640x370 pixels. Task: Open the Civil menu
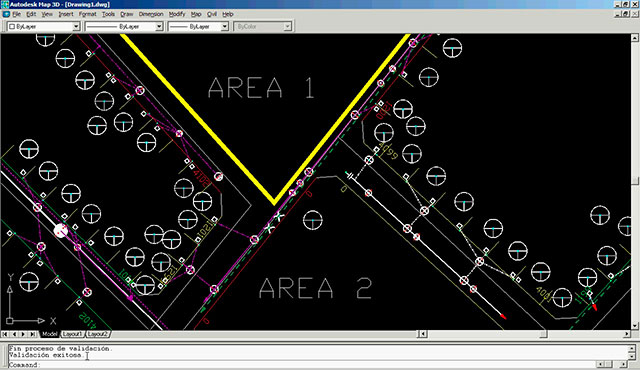[212, 14]
